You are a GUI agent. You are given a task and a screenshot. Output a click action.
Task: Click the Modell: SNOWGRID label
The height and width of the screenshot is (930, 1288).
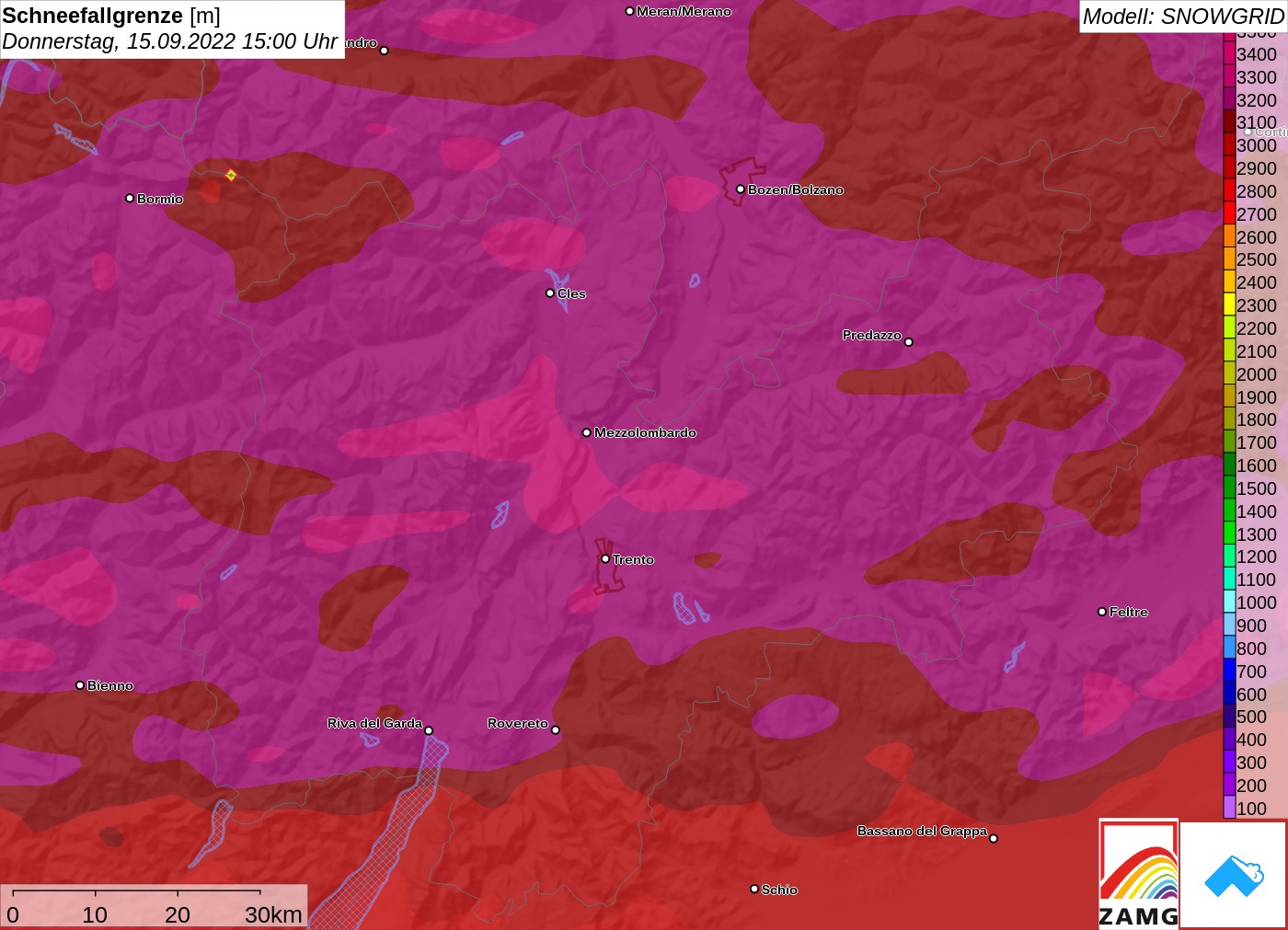(1183, 17)
